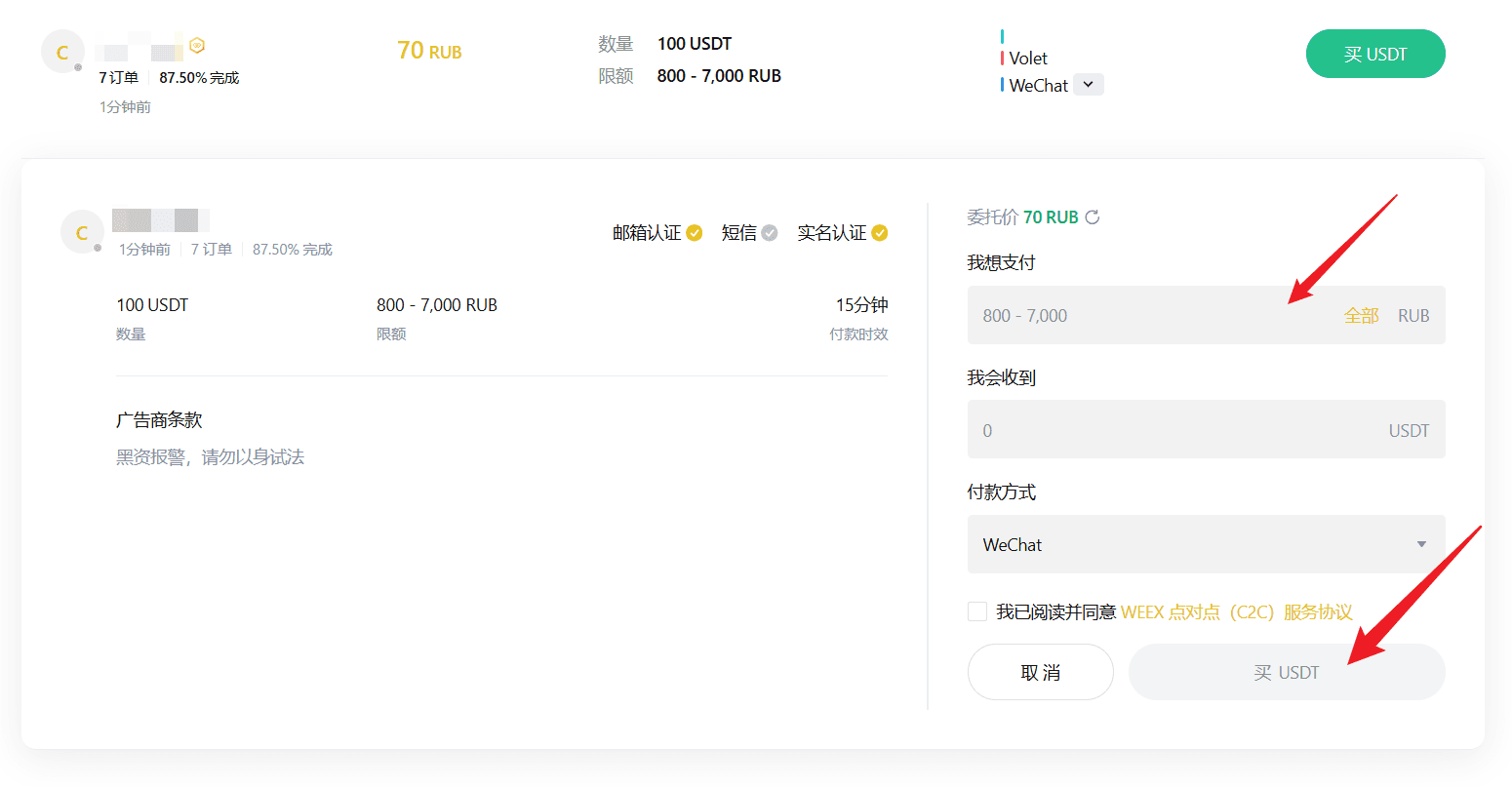
Task: Refresh the 委托价 70 RUB price
Action: point(1093,217)
